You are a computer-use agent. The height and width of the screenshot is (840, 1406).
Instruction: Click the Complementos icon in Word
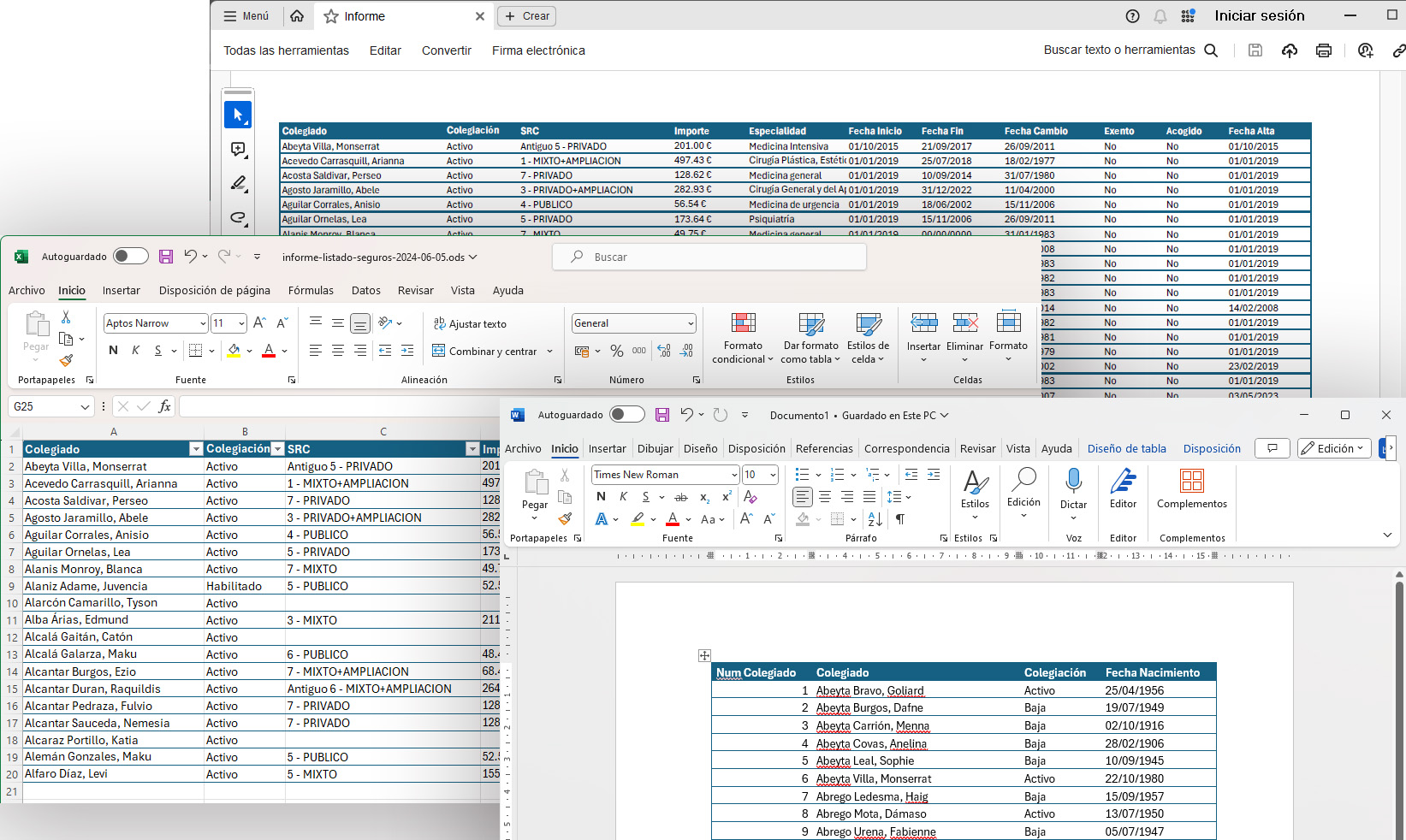point(1192,481)
